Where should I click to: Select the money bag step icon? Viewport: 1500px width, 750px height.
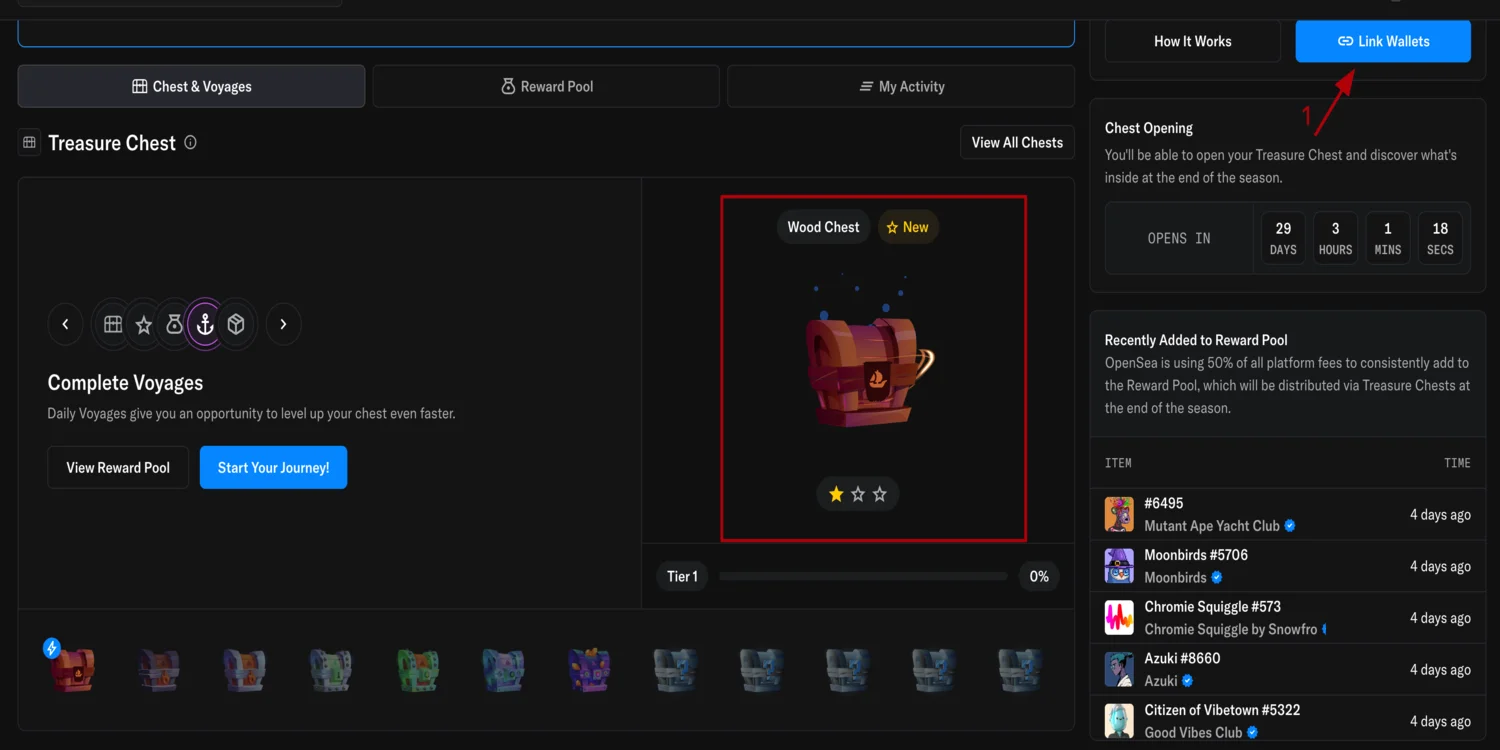174,324
